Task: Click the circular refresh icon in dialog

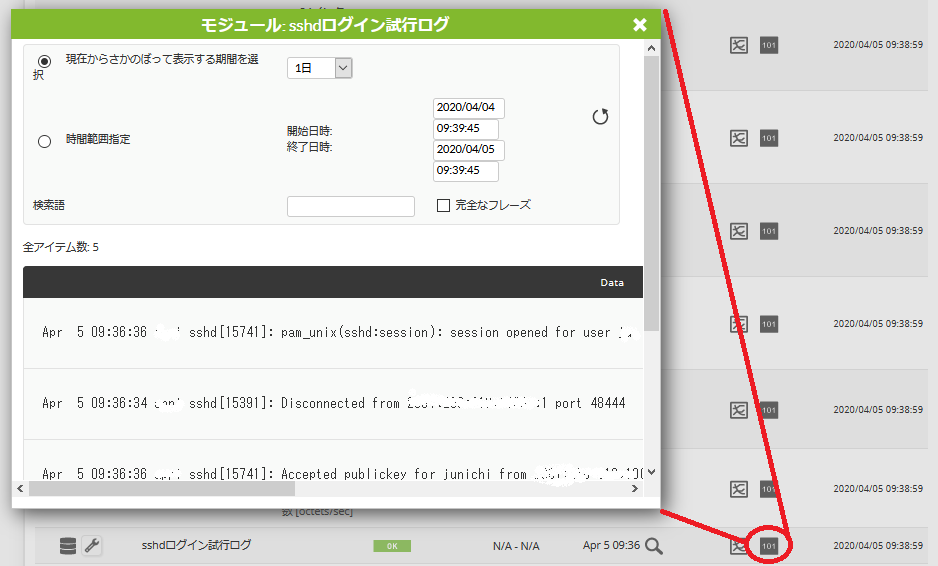Action: coord(600,116)
